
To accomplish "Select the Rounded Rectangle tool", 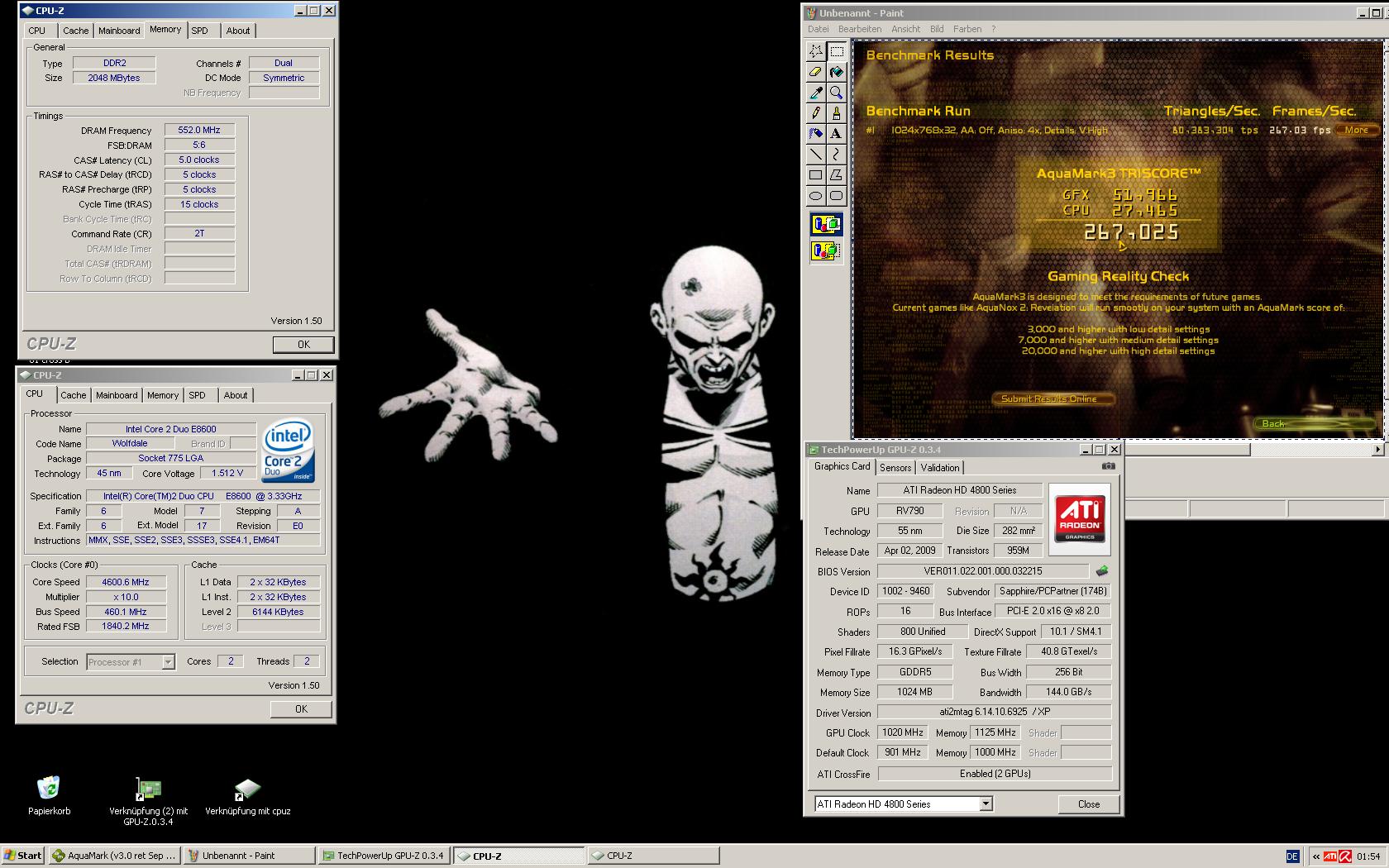I will coord(836,196).
